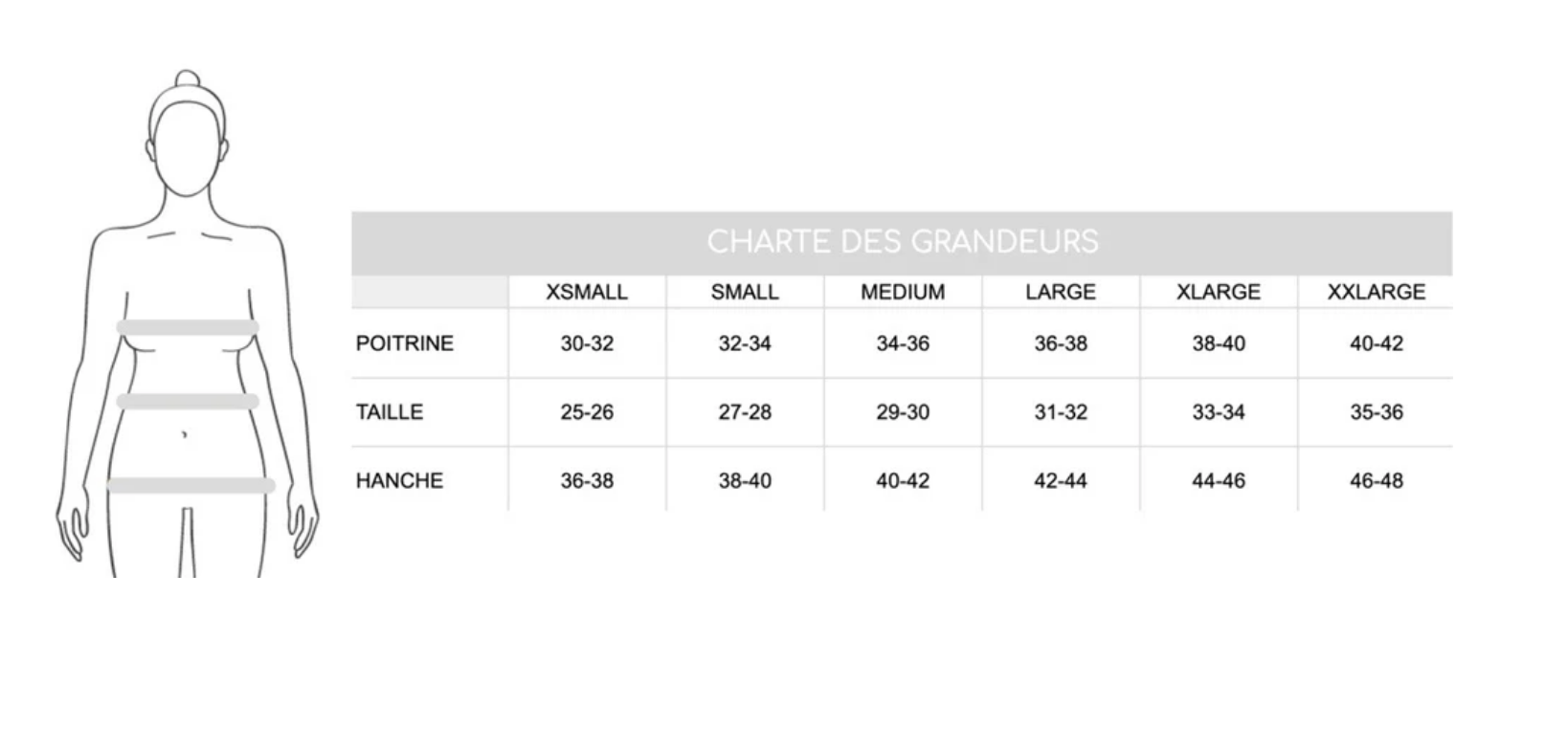Click the POITRINE row label
Image resolution: width=1568 pixels, height=729 pixels.
pyautogui.click(x=405, y=343)
